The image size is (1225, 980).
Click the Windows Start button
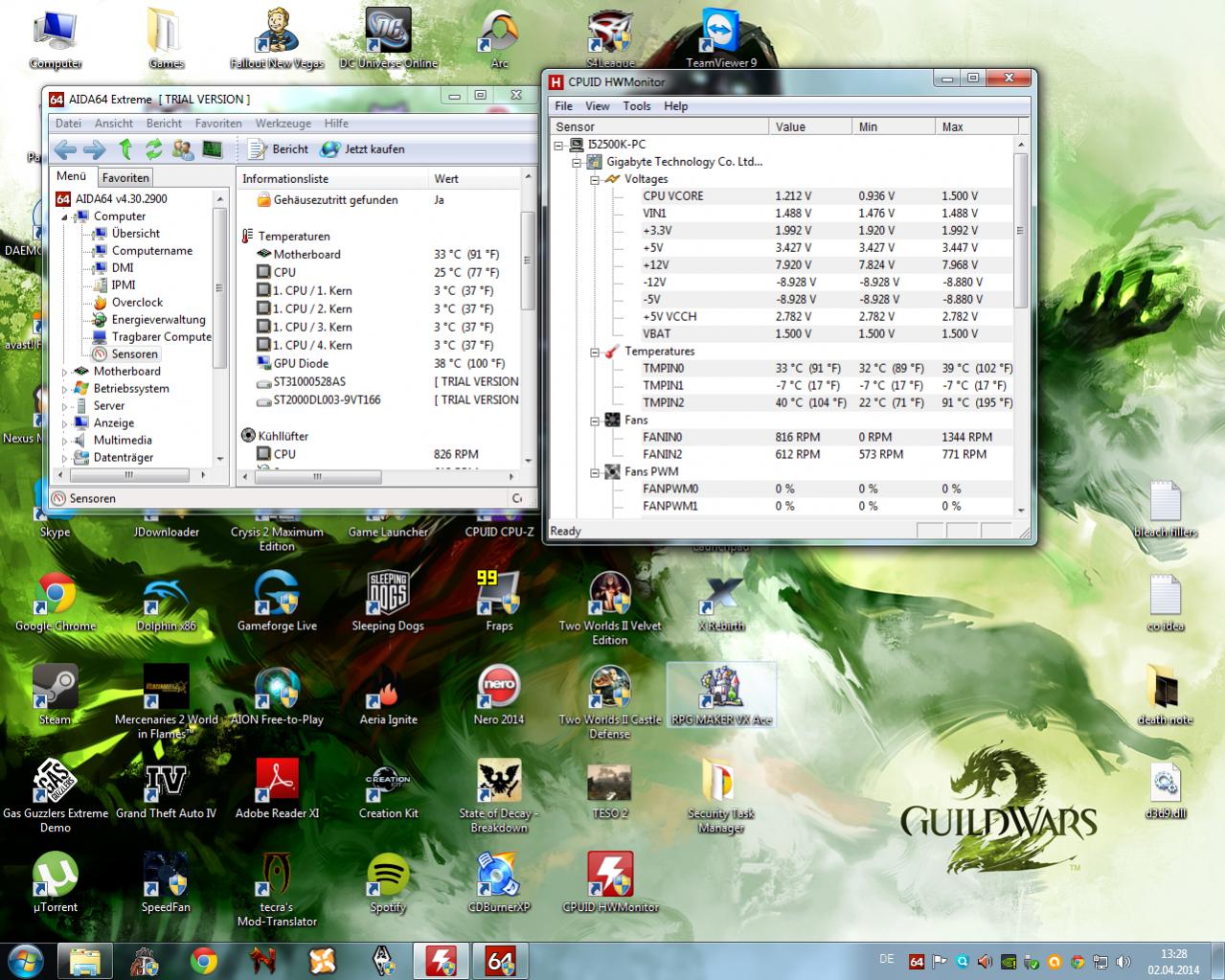coord(25,960)
